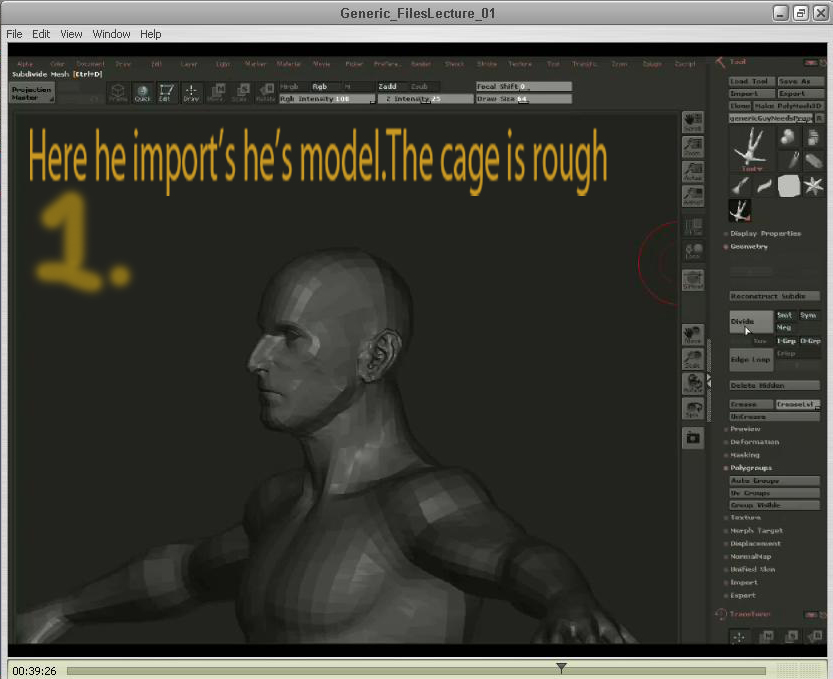Image resolution: width=833 pixels, height=679 pixels.
Task: Click the Rgb Intensity slider
Action: point(325,99)
